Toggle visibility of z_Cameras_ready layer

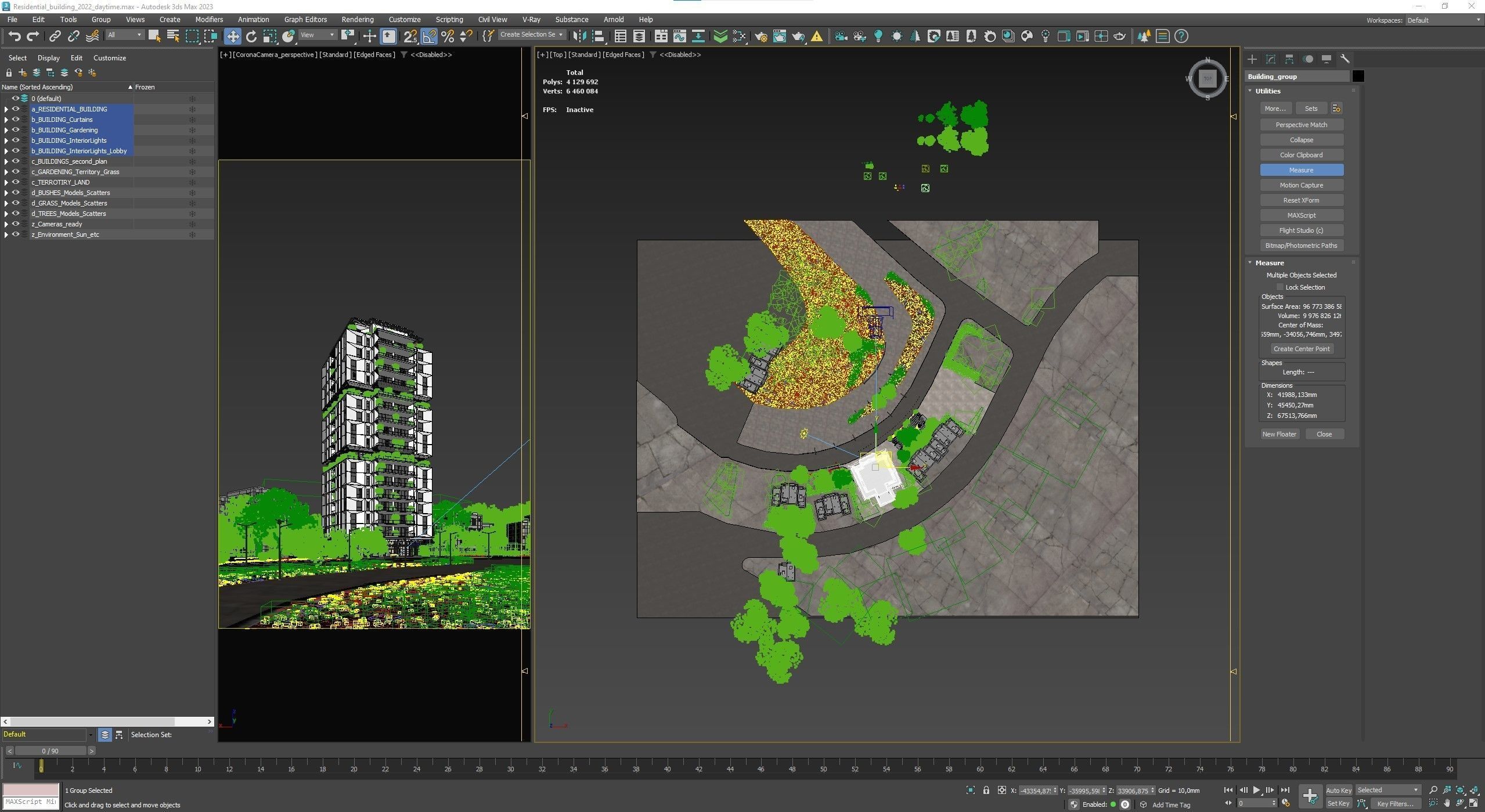[16, 224]
